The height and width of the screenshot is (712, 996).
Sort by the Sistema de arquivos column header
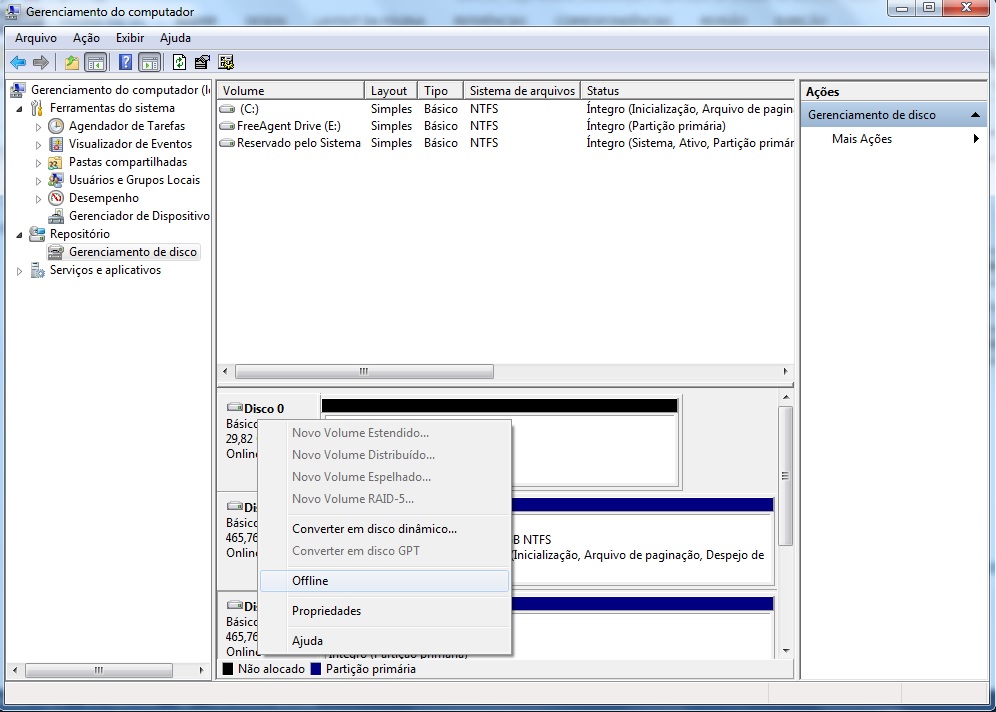coord(520,91)
